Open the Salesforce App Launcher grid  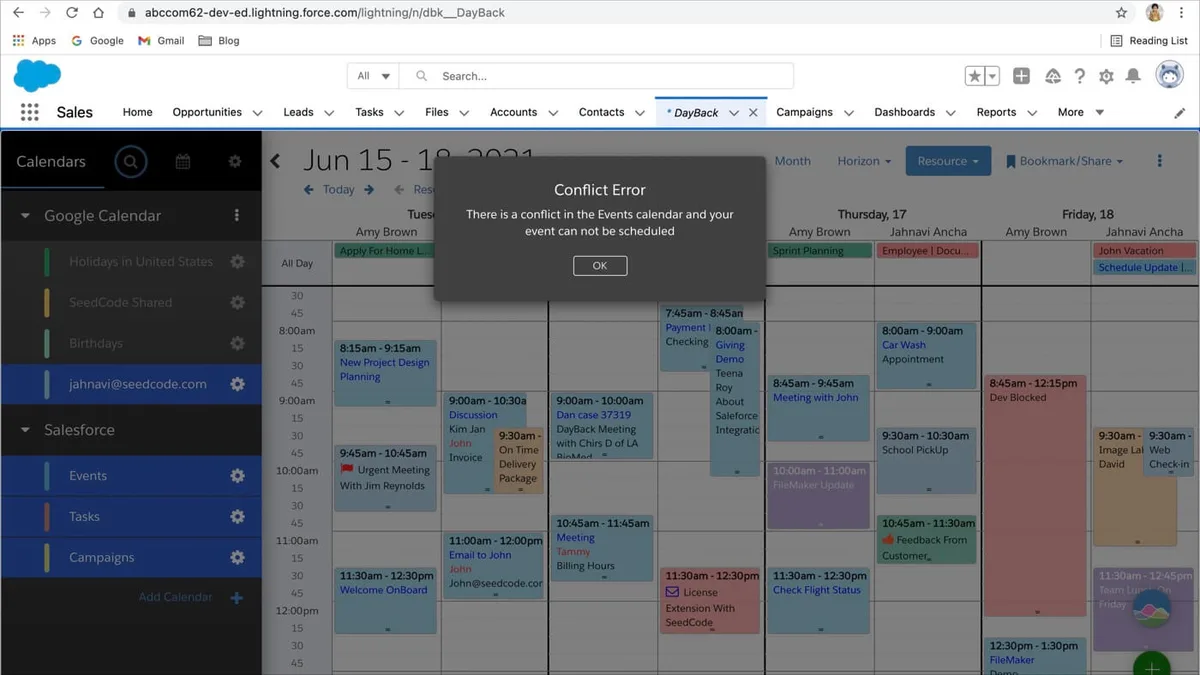click(30, 112)
